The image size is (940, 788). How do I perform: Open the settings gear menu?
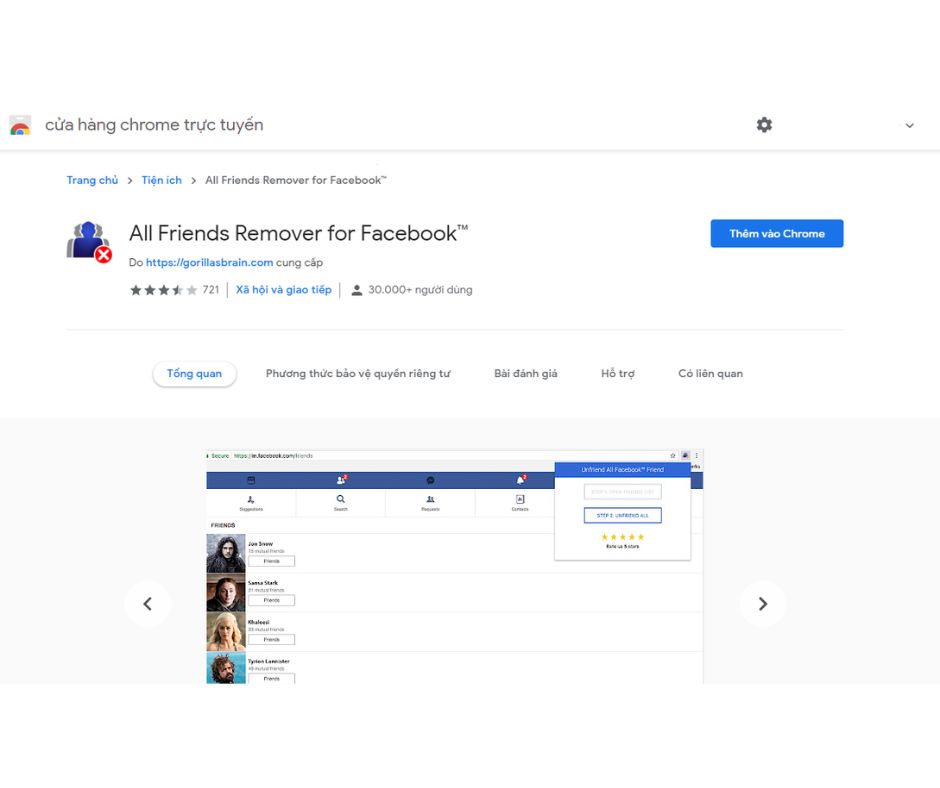(x=764, y=125)
